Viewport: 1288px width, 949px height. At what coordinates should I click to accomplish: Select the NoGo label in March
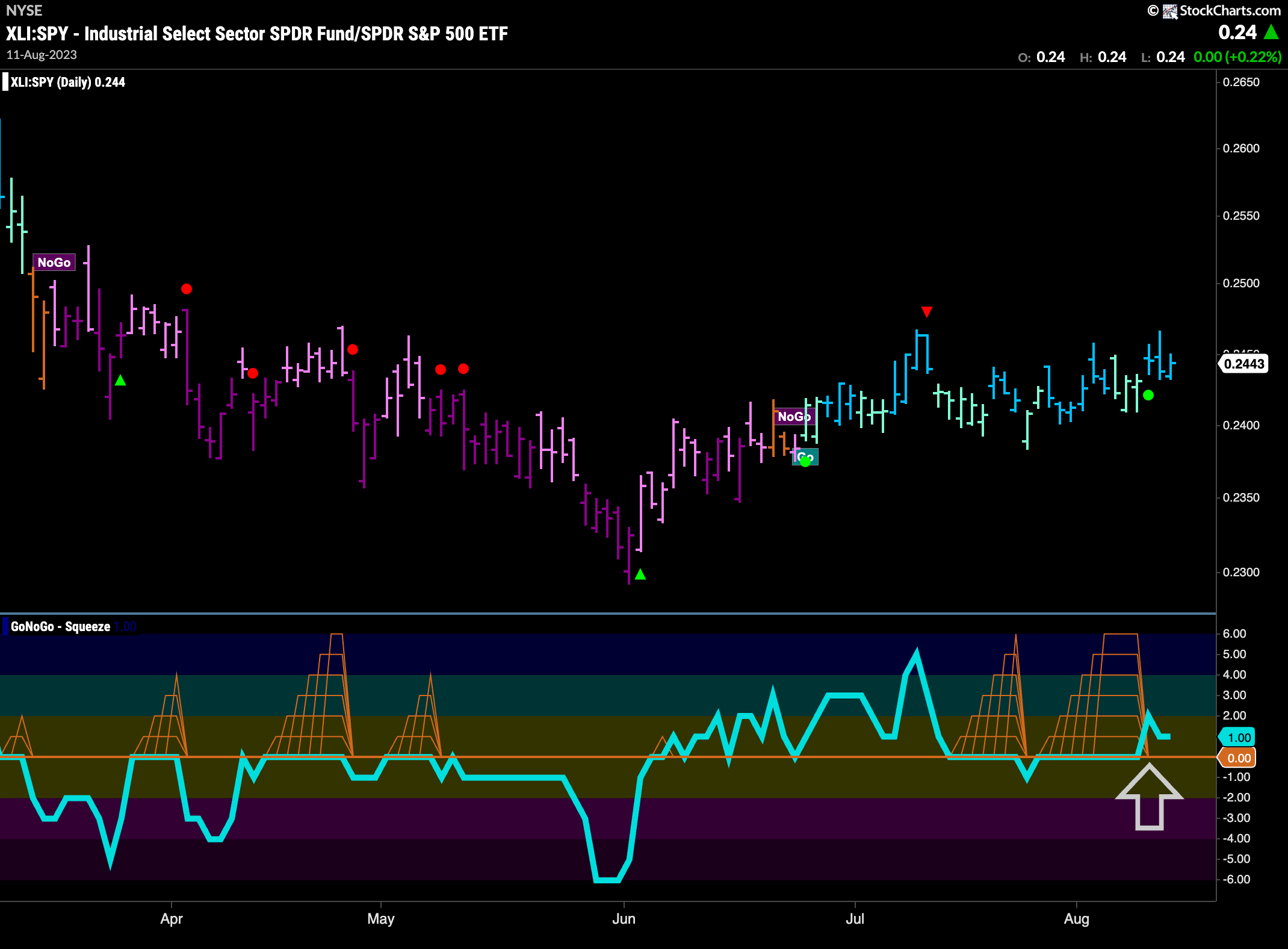coord(54,262)
